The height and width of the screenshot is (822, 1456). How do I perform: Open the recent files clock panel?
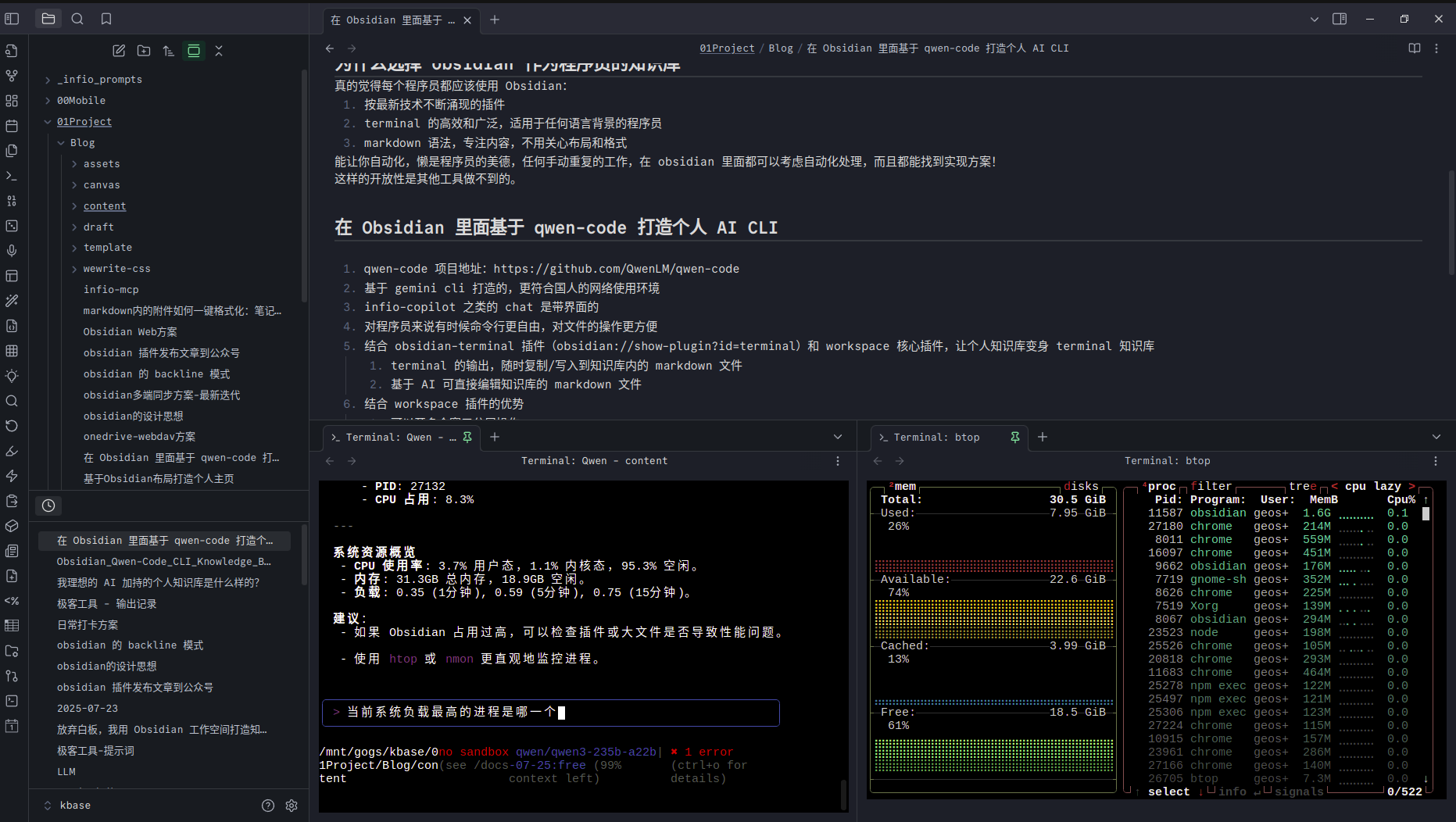tap(48, 506)
